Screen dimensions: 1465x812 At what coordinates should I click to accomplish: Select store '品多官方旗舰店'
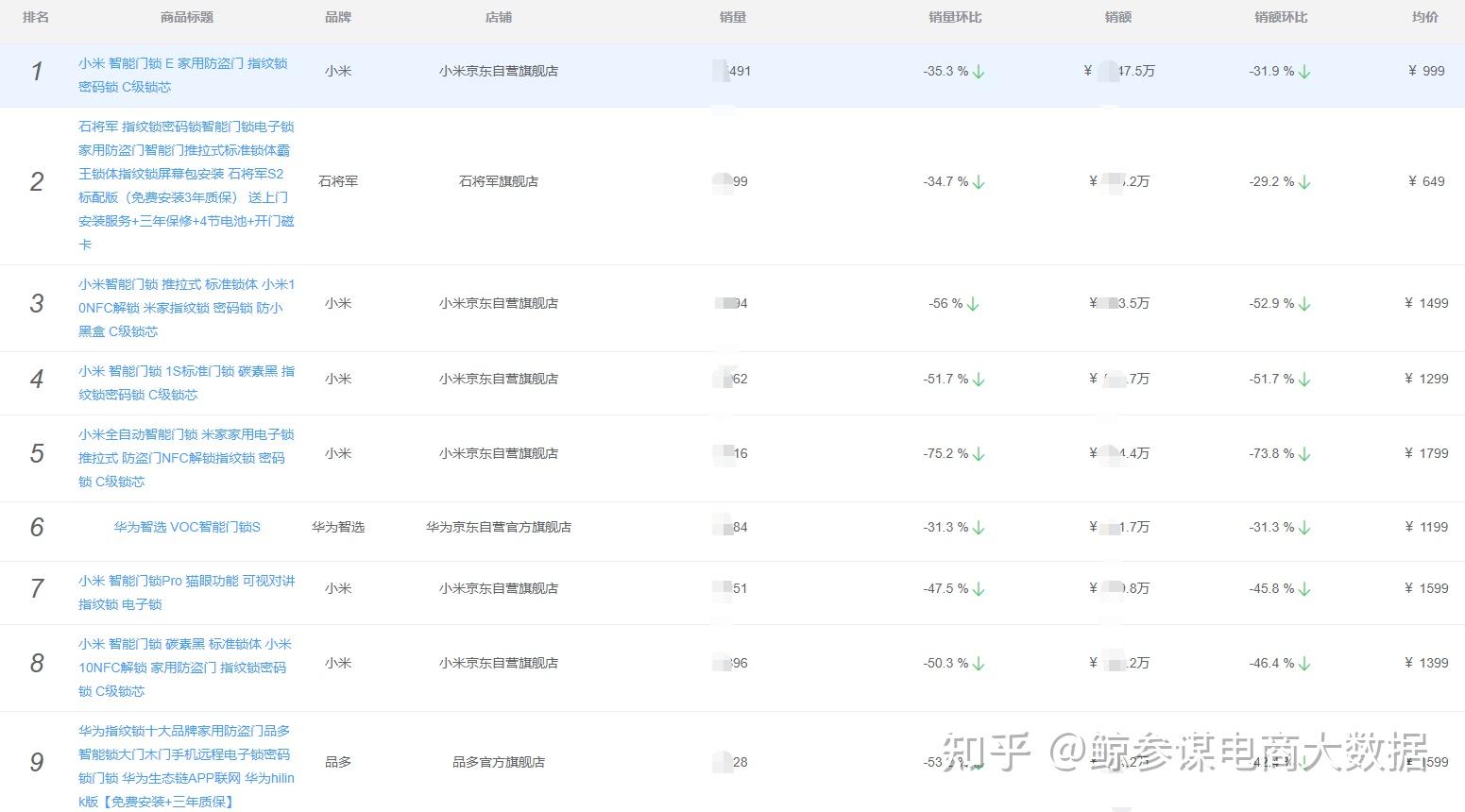click(499, 762)
